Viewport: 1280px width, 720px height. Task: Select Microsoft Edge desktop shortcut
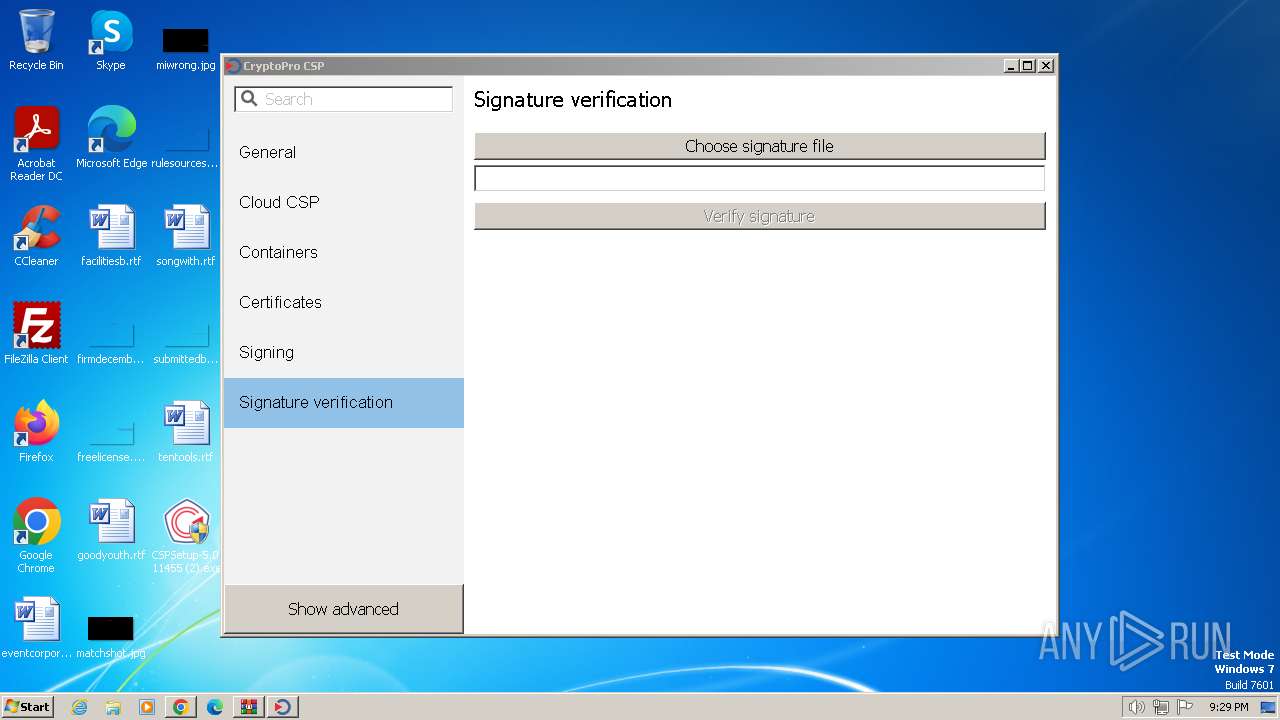(x=111, y=138)
